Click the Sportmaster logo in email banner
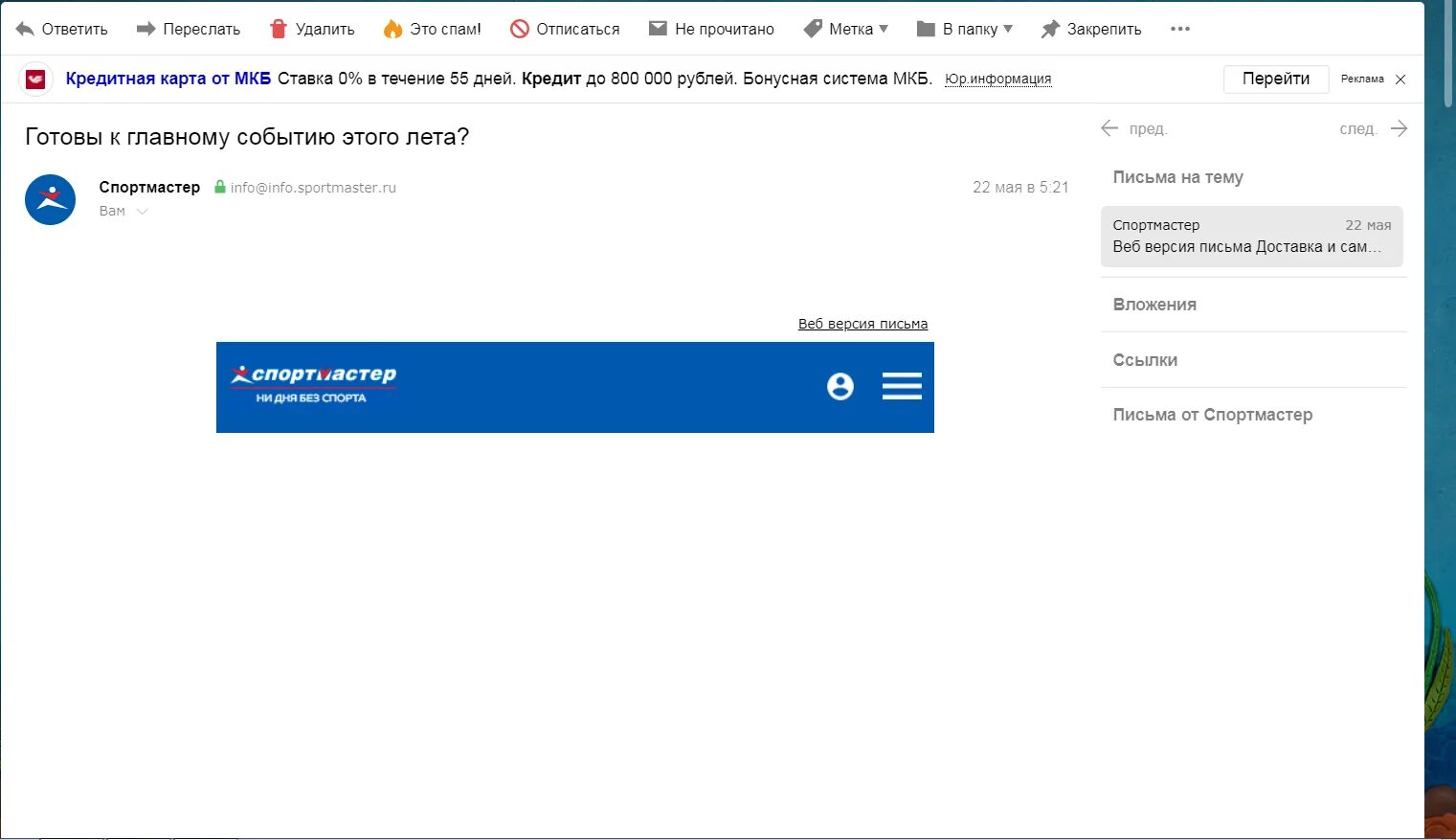This screenshot has height=840, width=1456. [313, 383]
